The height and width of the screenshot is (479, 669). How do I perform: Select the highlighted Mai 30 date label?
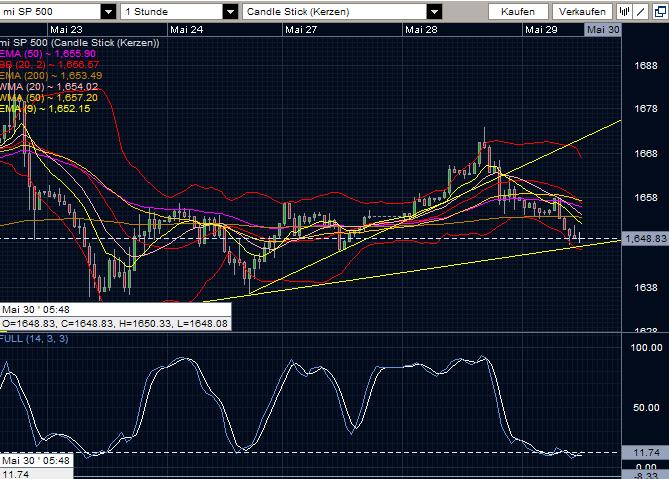tap(602, 29)
